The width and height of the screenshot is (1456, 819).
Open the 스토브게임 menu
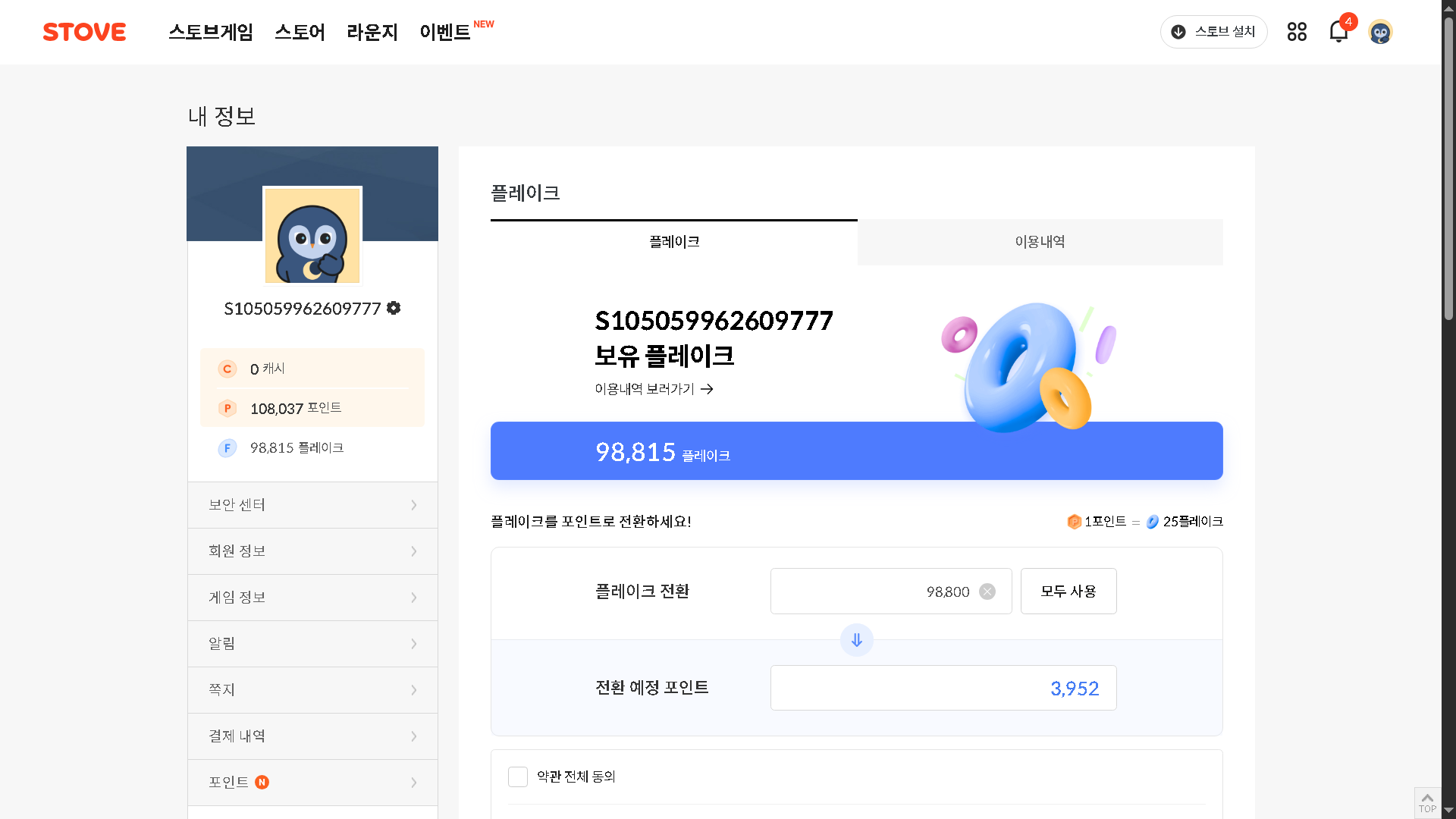(x=211, y=32)
